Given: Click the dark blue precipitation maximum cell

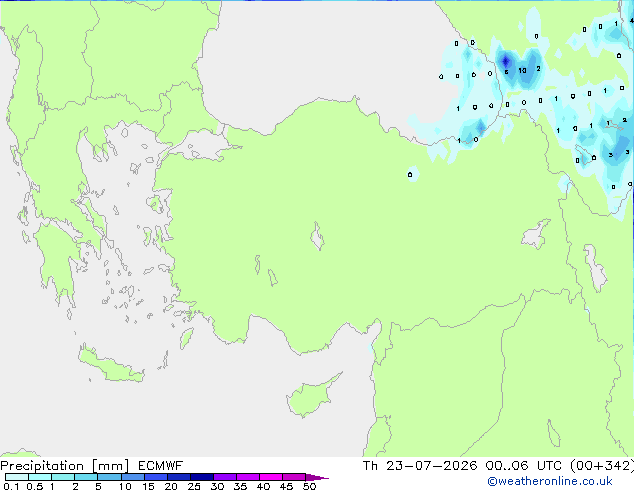Looking at the screenshot, I should click(505, 61).
